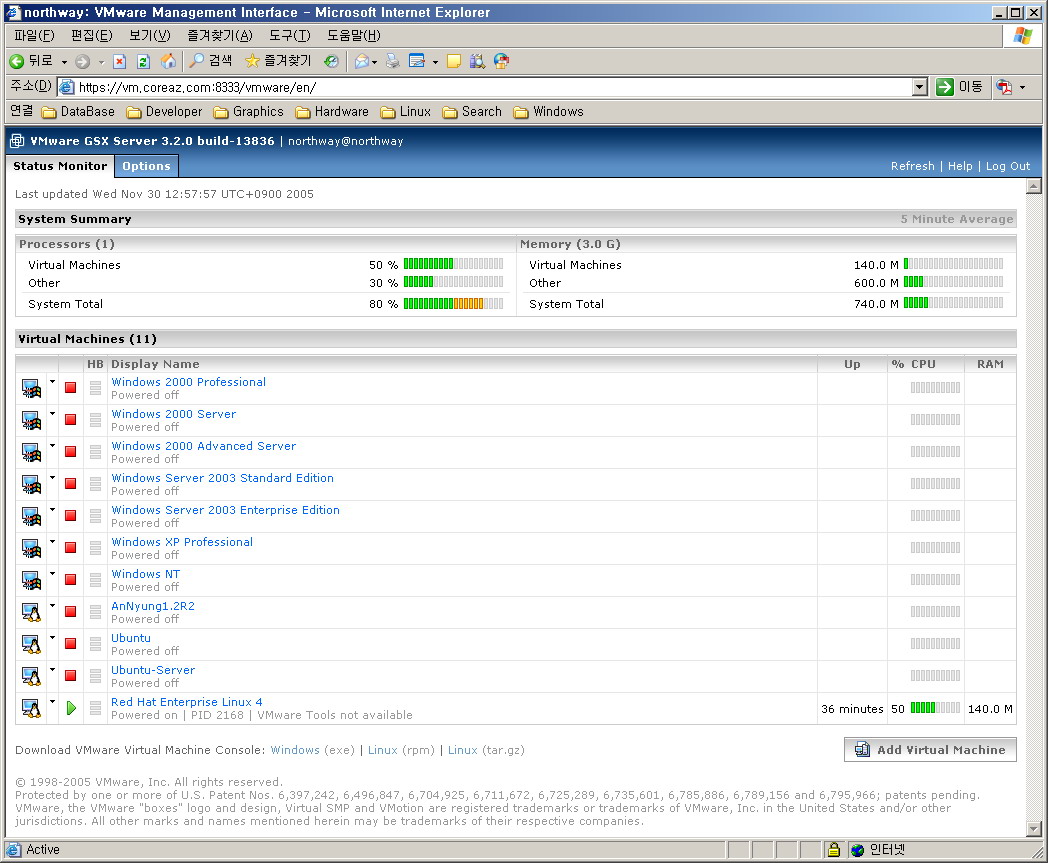This screenshot has width=1048, height=863.
Task: Open Back button history dropdown arrow
Action: pyautogui.click(x=64, y=62)
